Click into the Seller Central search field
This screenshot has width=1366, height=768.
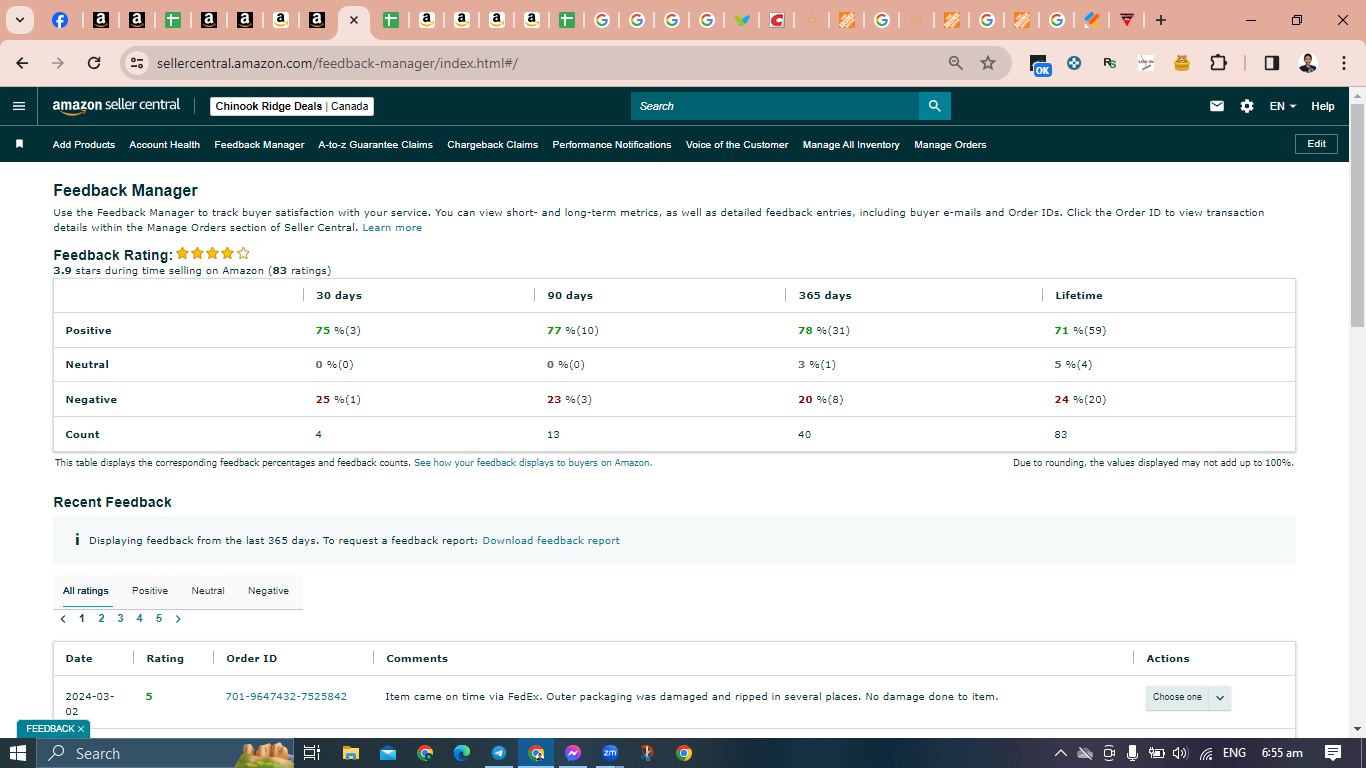[775, 106]
